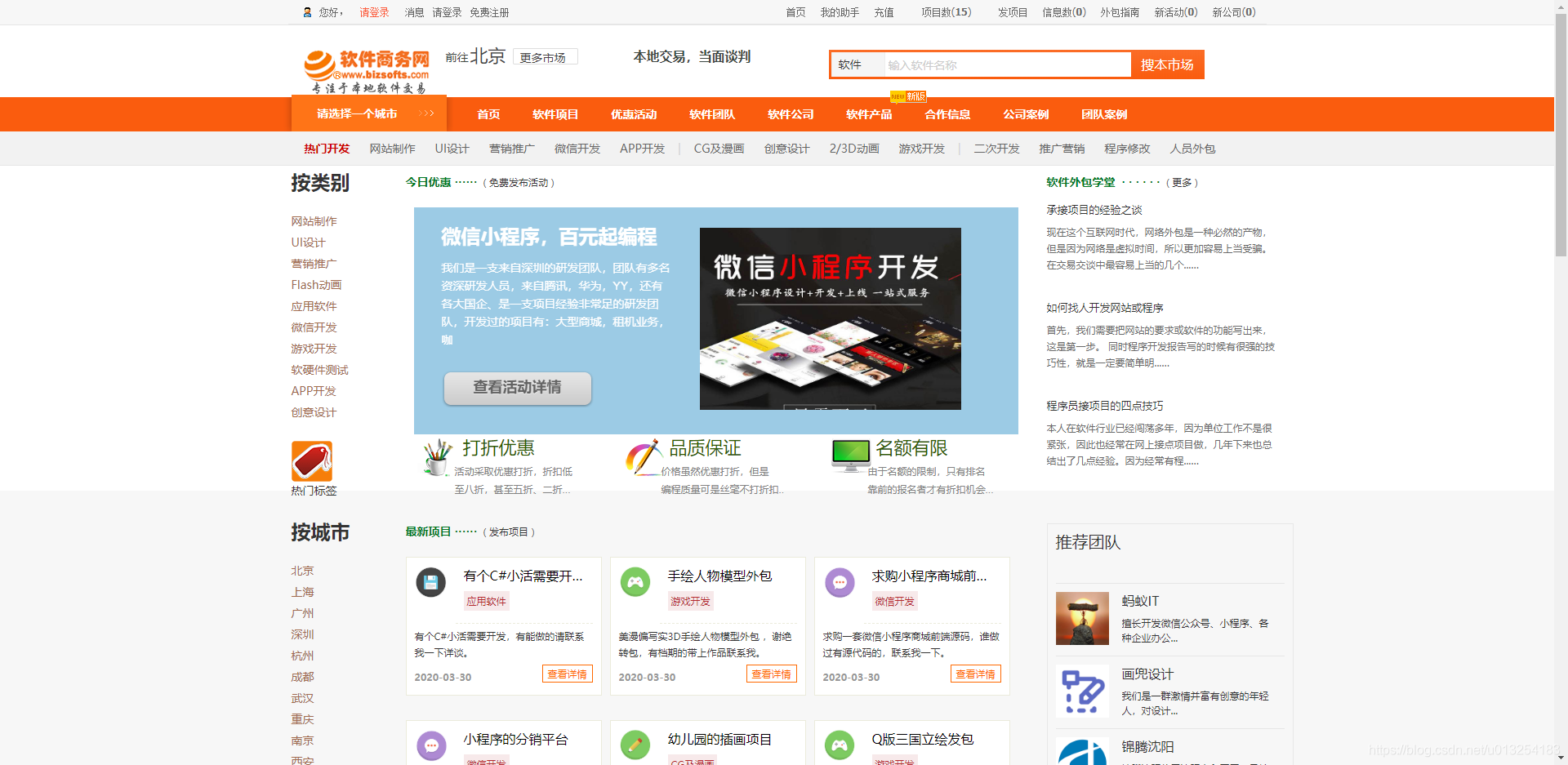The height and width of the screenshot is (765, 1568).
Task: Click gamepad icon on 手绘人物模型外包
Action: (x=635, y=582)
